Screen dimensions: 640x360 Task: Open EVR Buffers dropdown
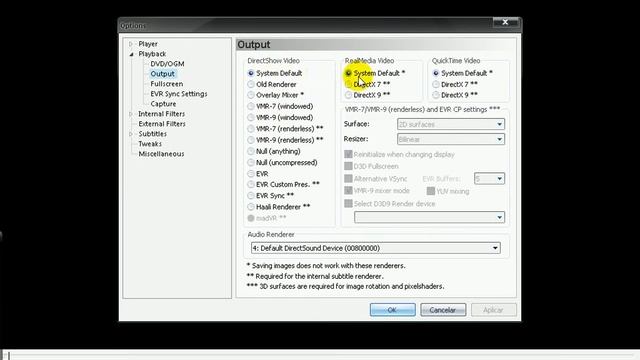tap(489, 179)
